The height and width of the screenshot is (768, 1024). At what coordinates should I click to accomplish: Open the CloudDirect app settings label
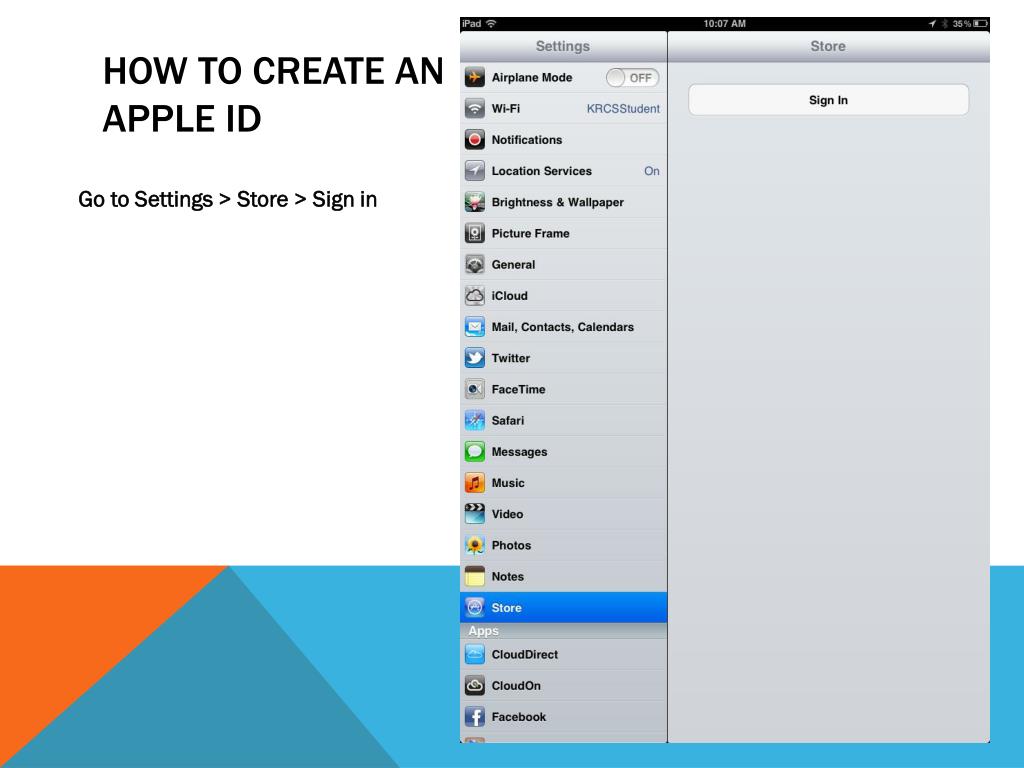pyautogui.click(x=525, y=654)
